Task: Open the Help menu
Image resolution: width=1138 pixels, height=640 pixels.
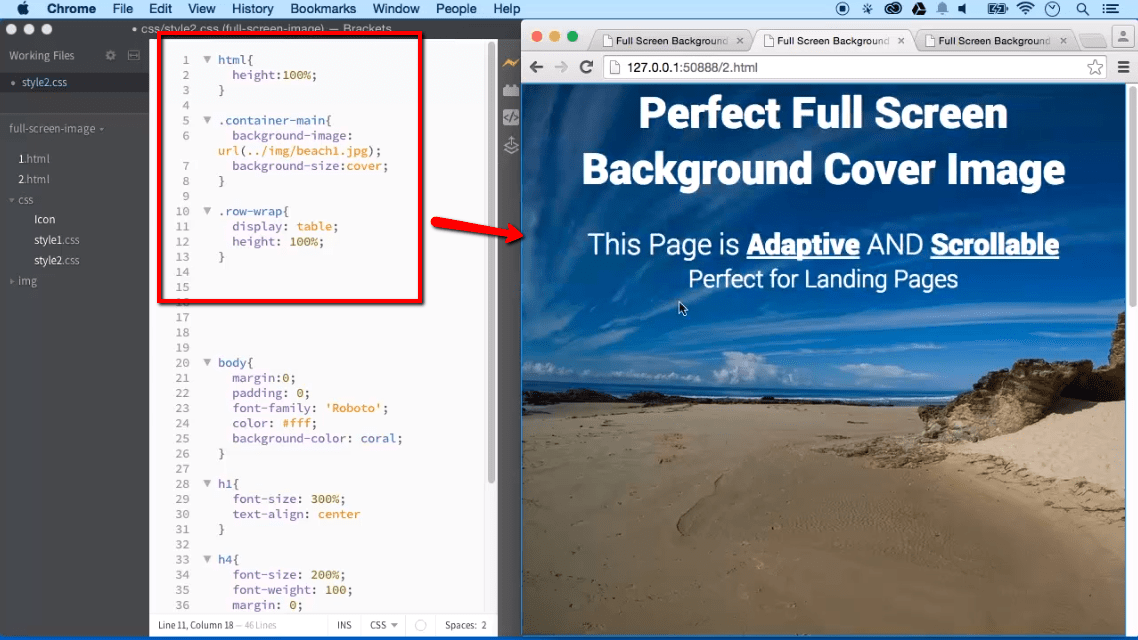Action: (507, 9)
